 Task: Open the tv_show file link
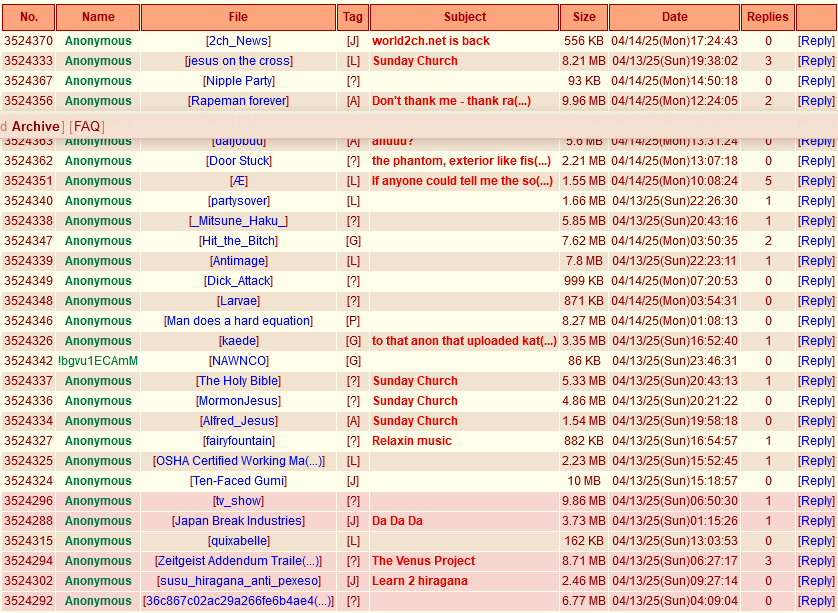click(238, 501)
